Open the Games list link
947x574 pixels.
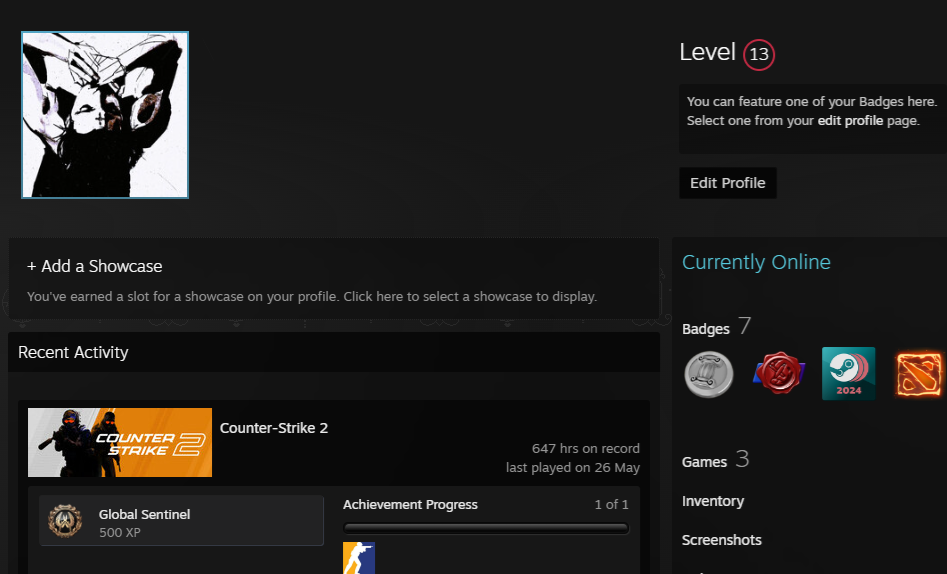[x=704, y=462]
